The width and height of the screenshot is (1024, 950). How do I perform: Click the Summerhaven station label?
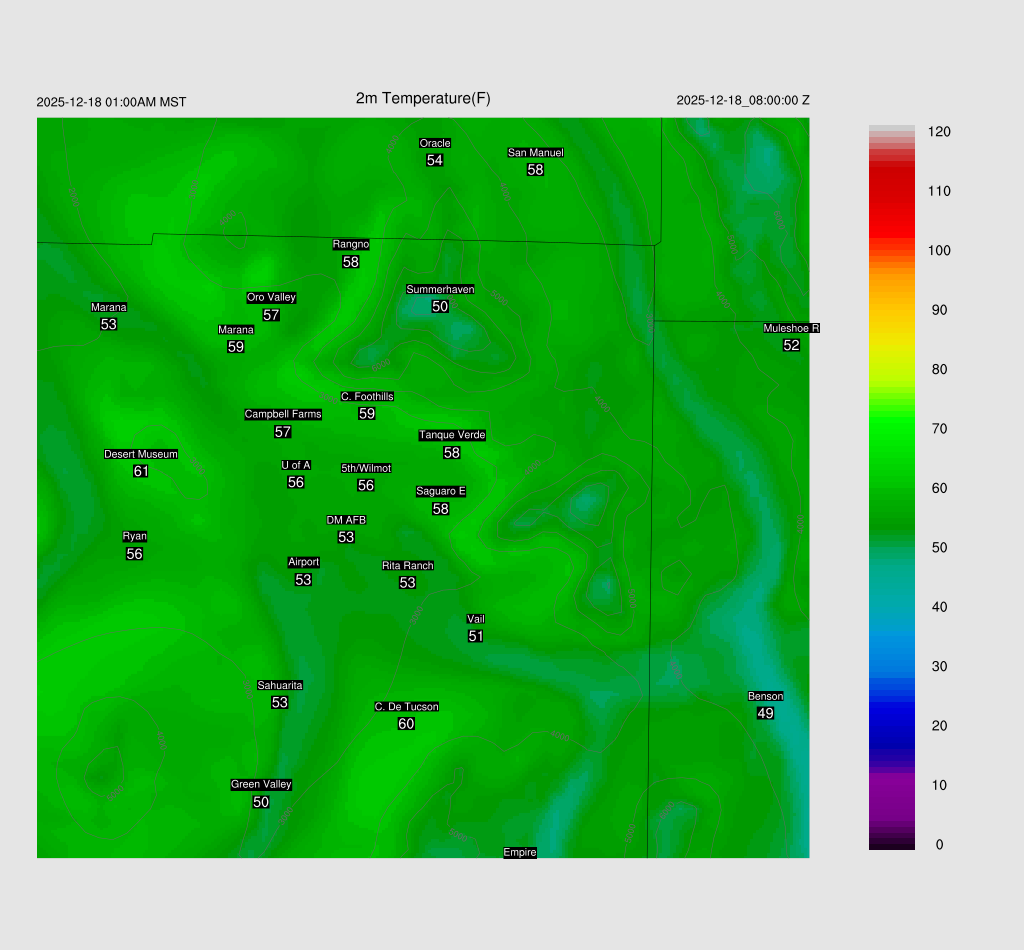point(440,290)
